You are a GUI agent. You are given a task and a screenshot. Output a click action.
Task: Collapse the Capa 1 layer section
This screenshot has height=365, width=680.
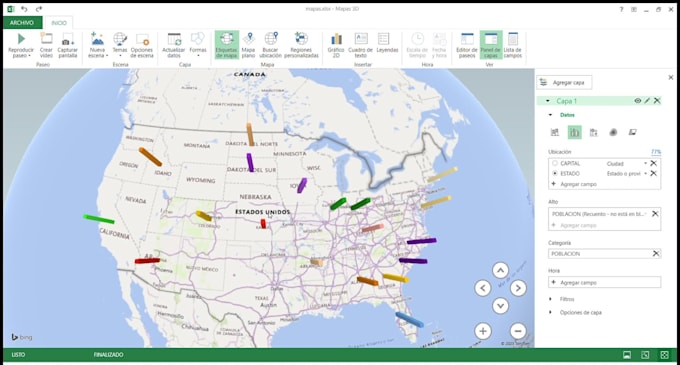click(x=548, y=101)
